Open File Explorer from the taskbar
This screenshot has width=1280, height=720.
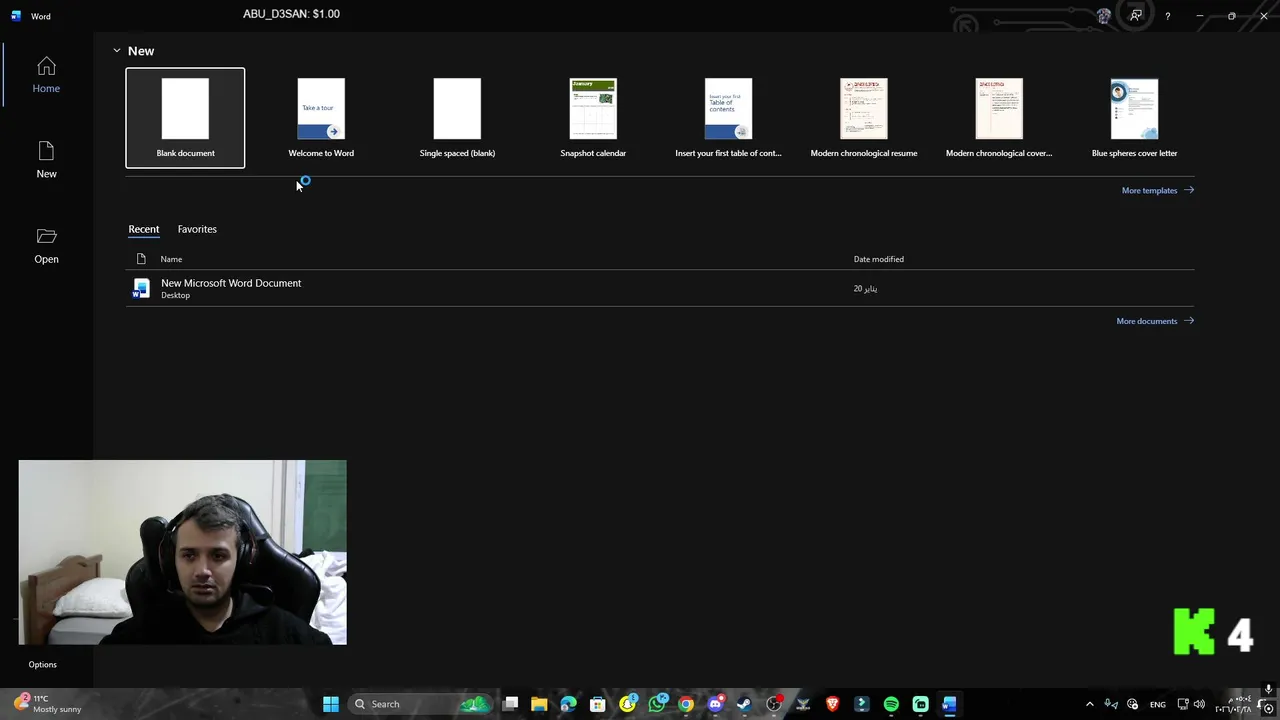tap(539, 704)
